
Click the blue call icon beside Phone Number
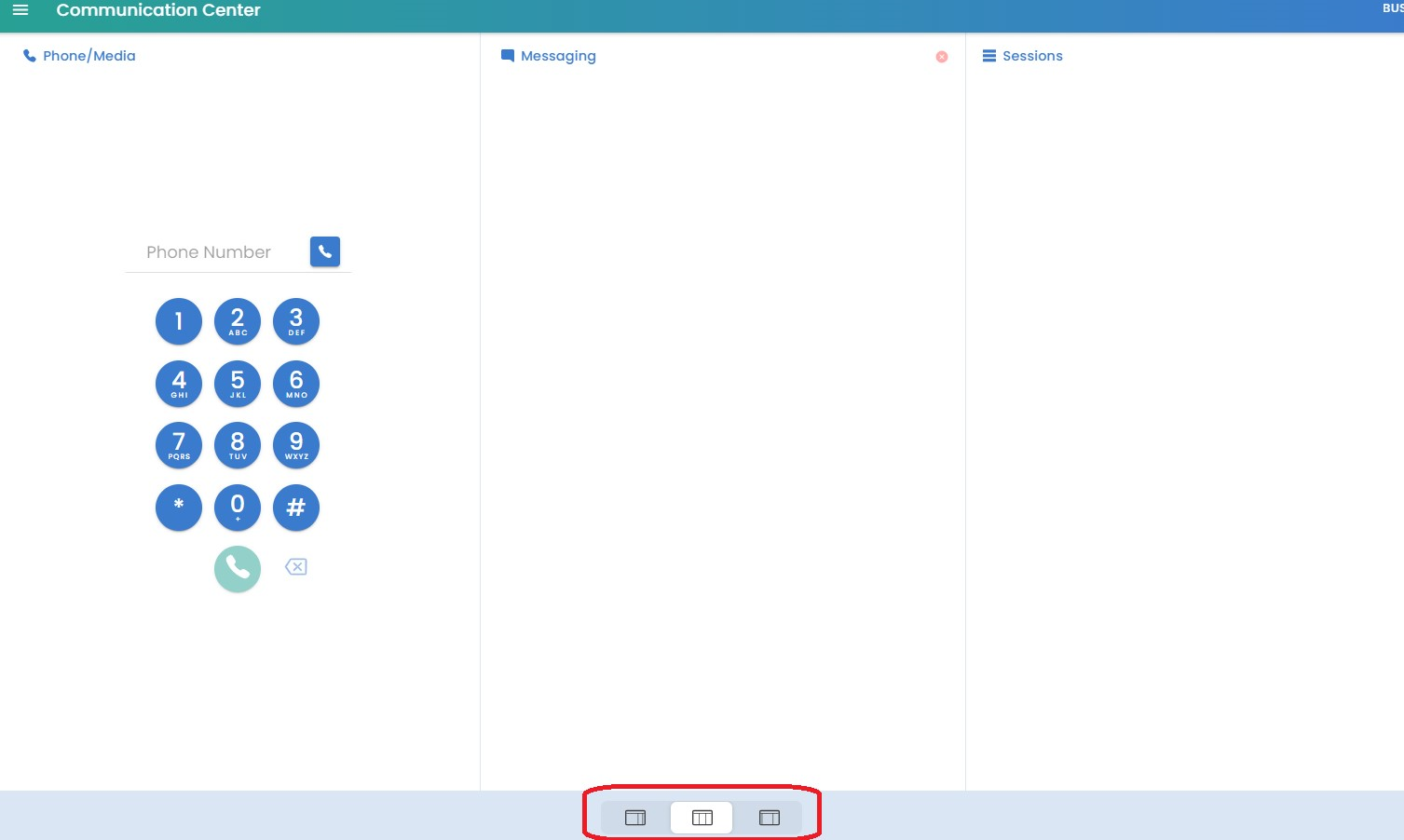tap(324, 251)
